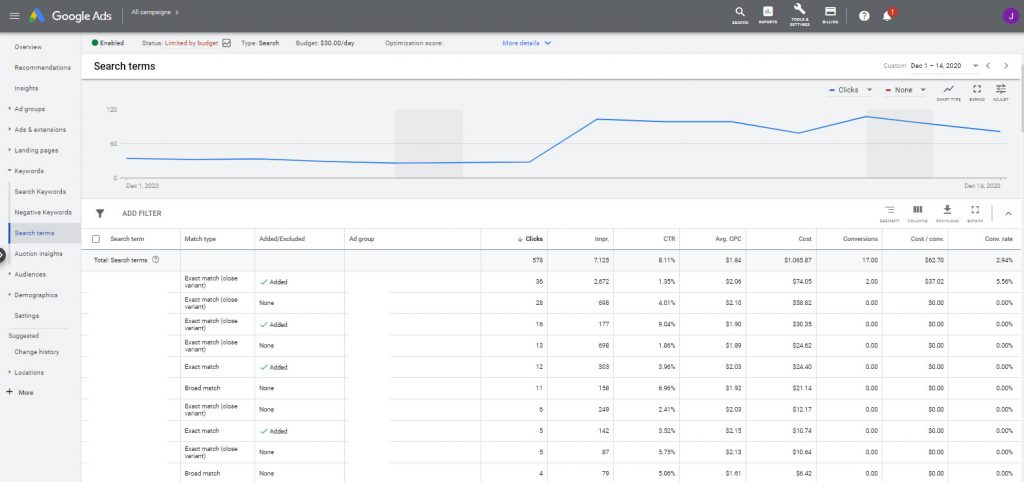1024x482 pixels.
Task: Click the $37.02 cost per conversion cell
Action: point(934,282)
